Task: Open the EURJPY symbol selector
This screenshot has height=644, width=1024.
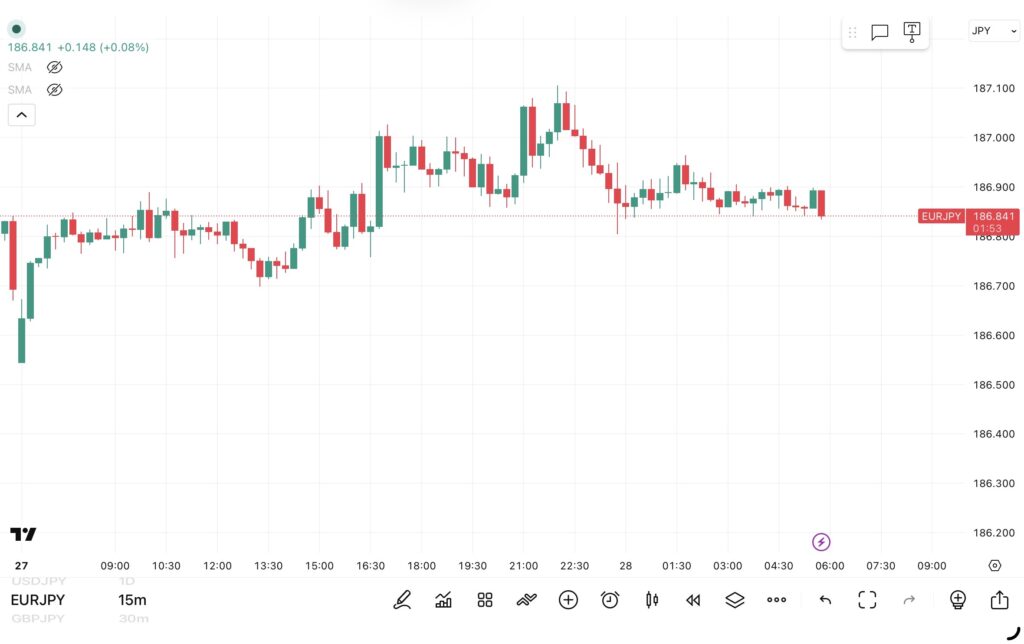Action: tap(38, 600)
